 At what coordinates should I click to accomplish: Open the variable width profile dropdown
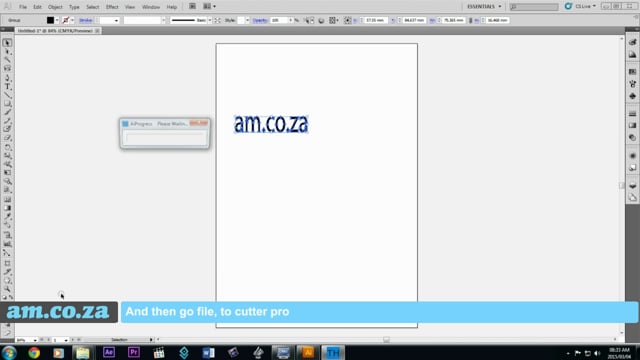click(x=164, y=20)
